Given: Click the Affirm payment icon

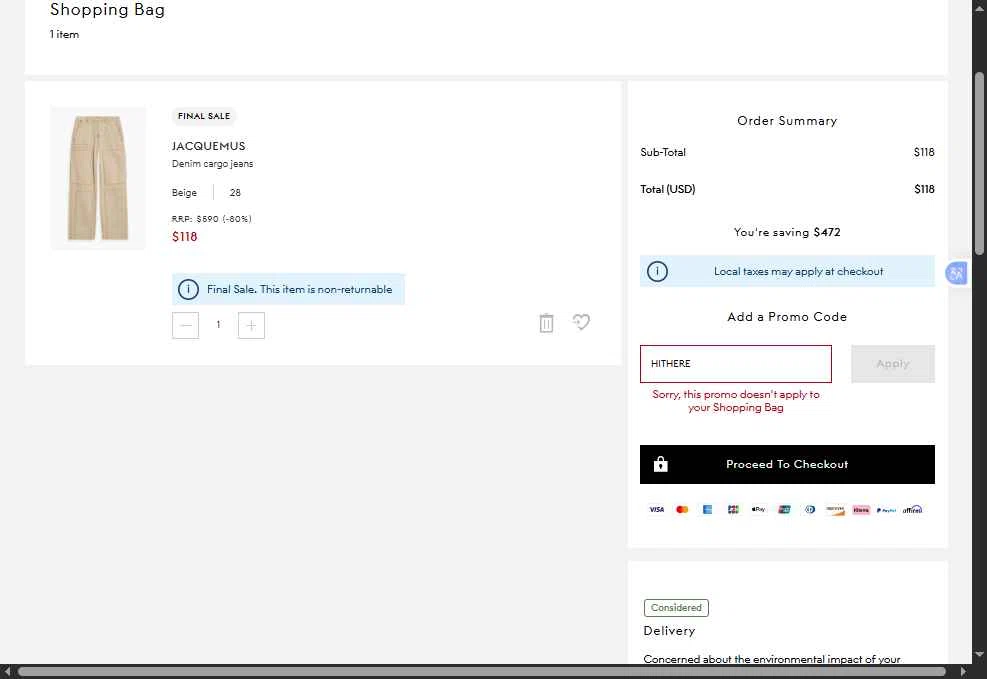Looking at the screenshot, I should [913, 510].
